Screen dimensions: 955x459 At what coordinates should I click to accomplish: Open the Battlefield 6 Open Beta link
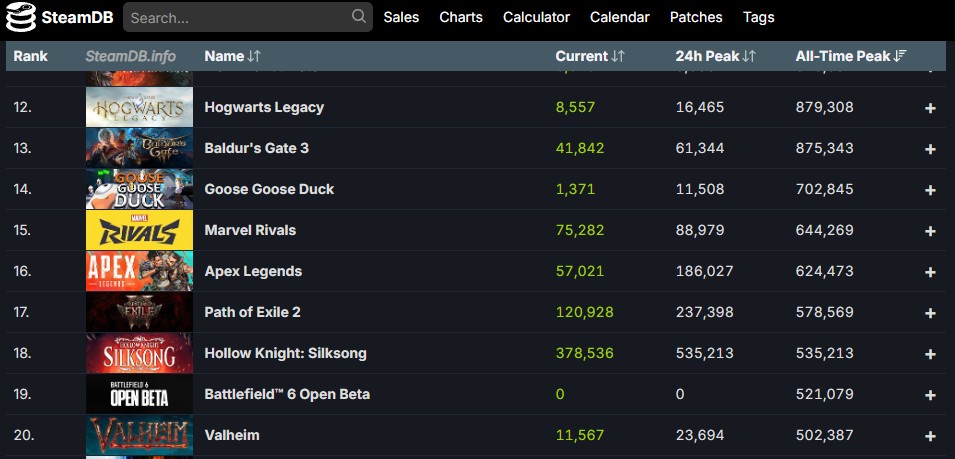point(287,394)
